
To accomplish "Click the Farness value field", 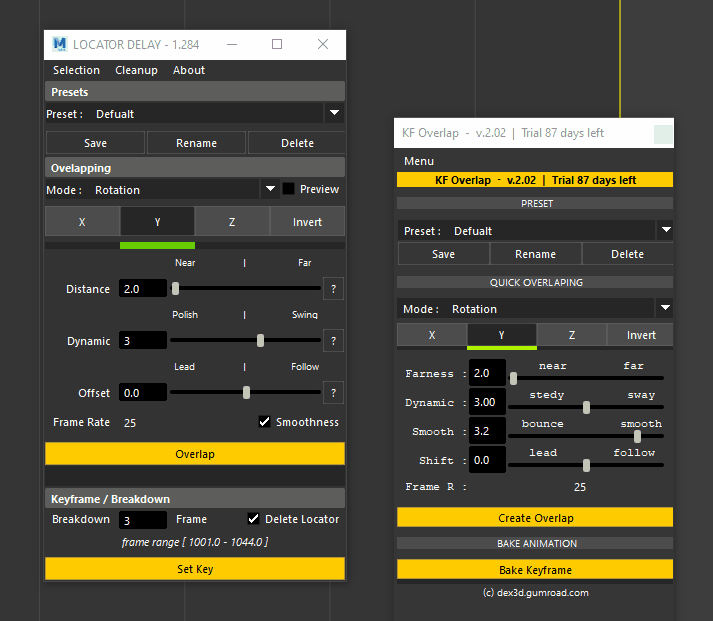I will tap(487, 373).
